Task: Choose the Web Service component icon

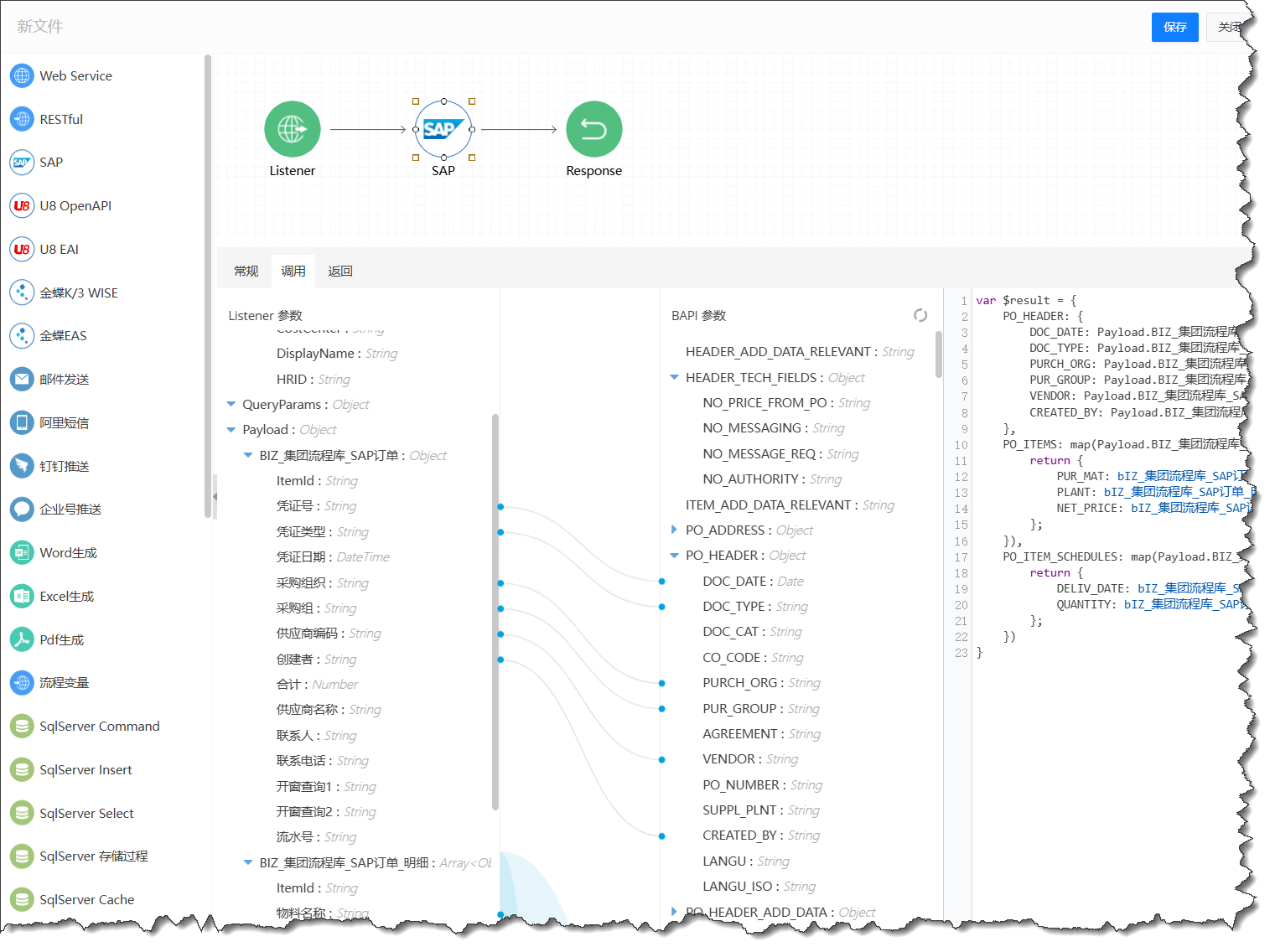Action: 22,75
